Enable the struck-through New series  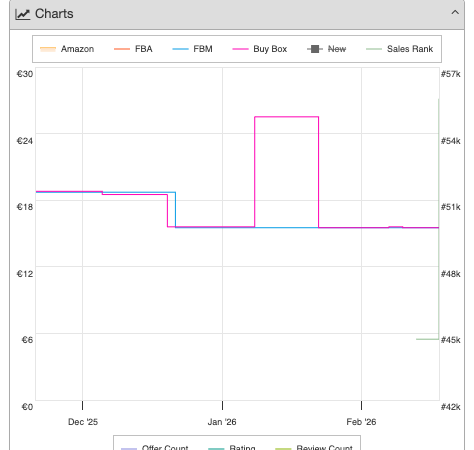(x=327, y=49)
